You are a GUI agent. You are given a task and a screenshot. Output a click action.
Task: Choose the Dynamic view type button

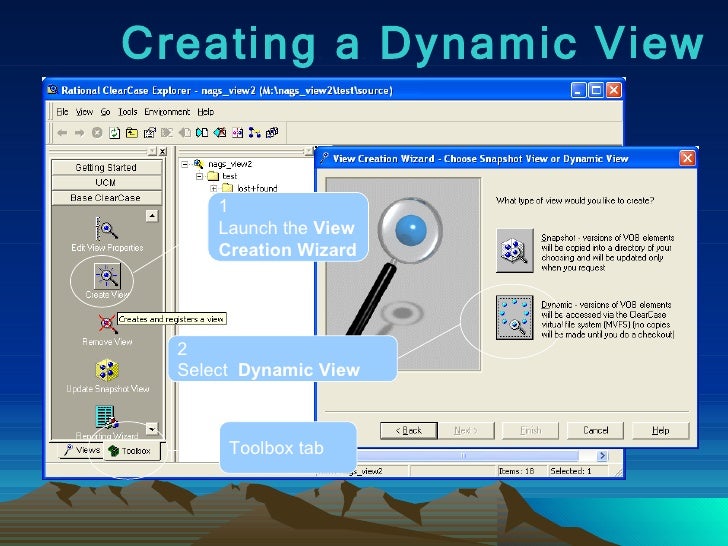coord(514,318)
